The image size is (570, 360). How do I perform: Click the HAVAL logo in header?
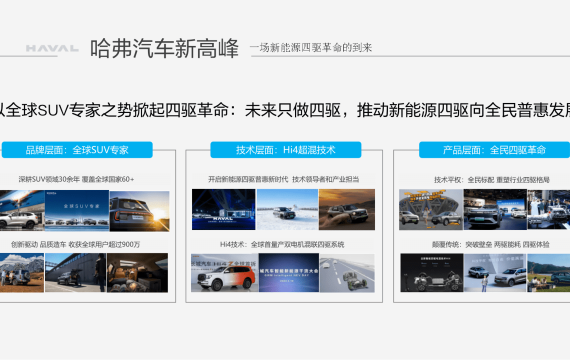pos(52,48)
